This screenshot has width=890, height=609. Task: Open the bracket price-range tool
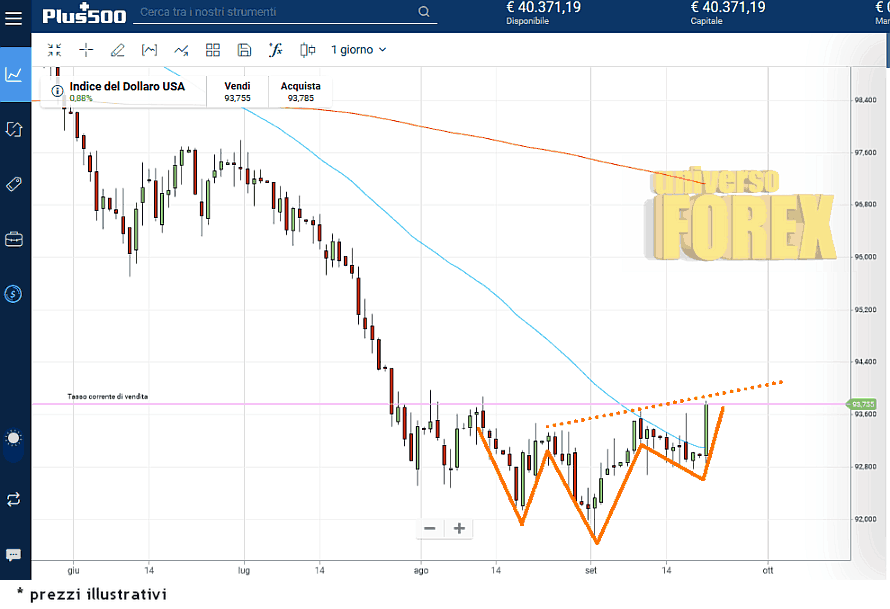(x=149, y=49)
